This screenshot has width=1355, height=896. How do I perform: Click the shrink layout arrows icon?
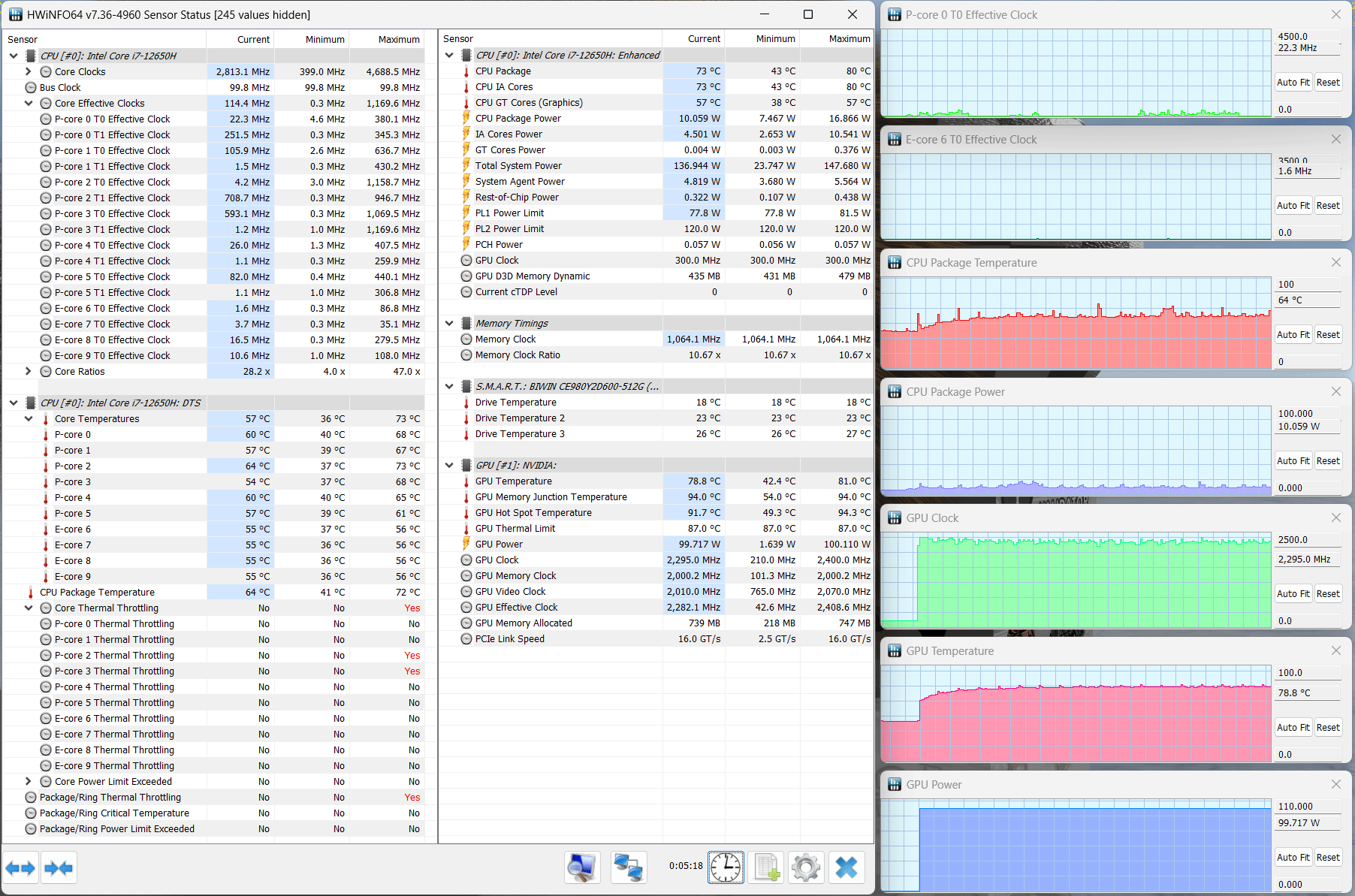click(x=59, y=868)
